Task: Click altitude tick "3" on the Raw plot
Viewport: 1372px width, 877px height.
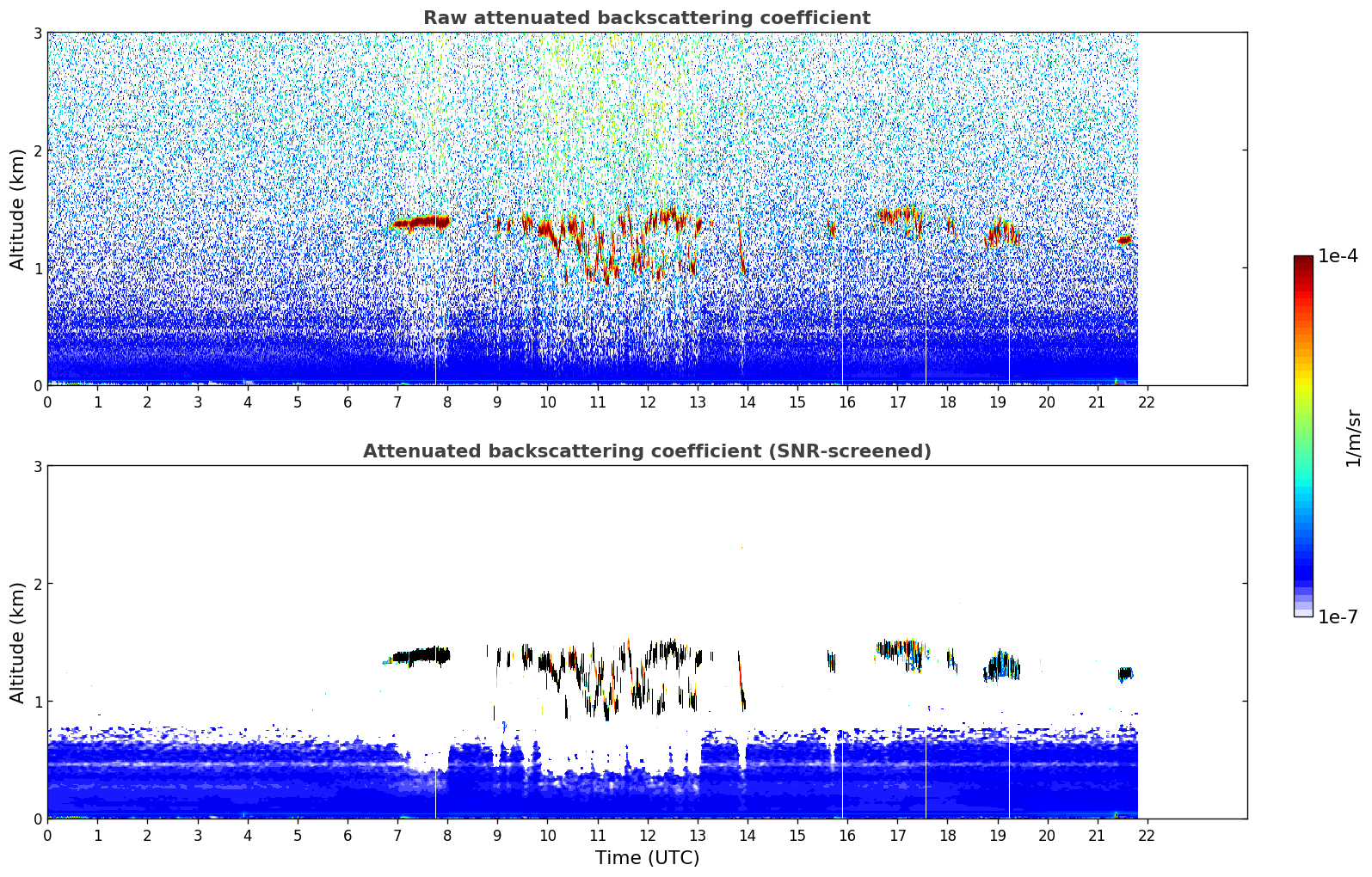Action: pos(38,33)
